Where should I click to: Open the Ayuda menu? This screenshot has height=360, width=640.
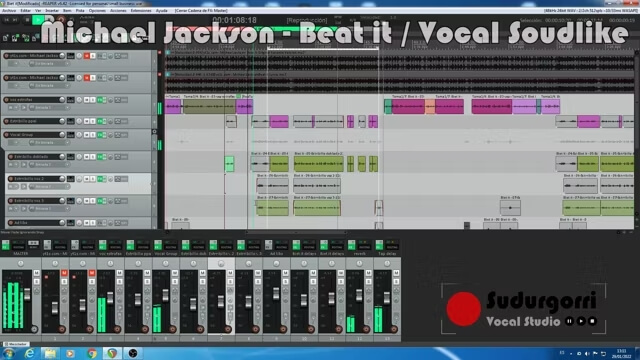pyautogui.click(x=162, y=11)
